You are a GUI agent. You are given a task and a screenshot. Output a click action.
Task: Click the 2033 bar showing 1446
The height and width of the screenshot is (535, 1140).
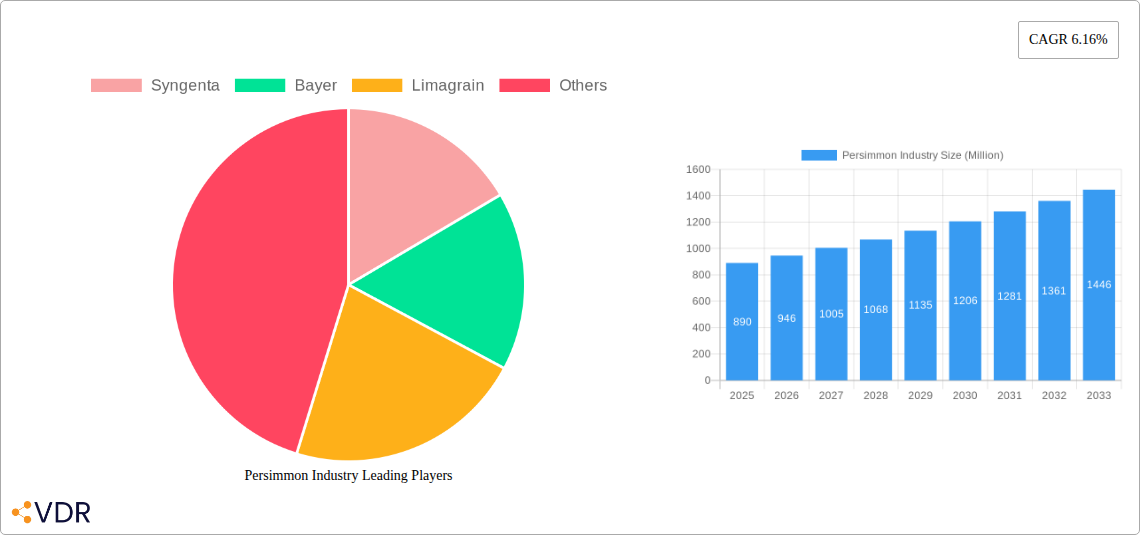tap(1098, 285)
